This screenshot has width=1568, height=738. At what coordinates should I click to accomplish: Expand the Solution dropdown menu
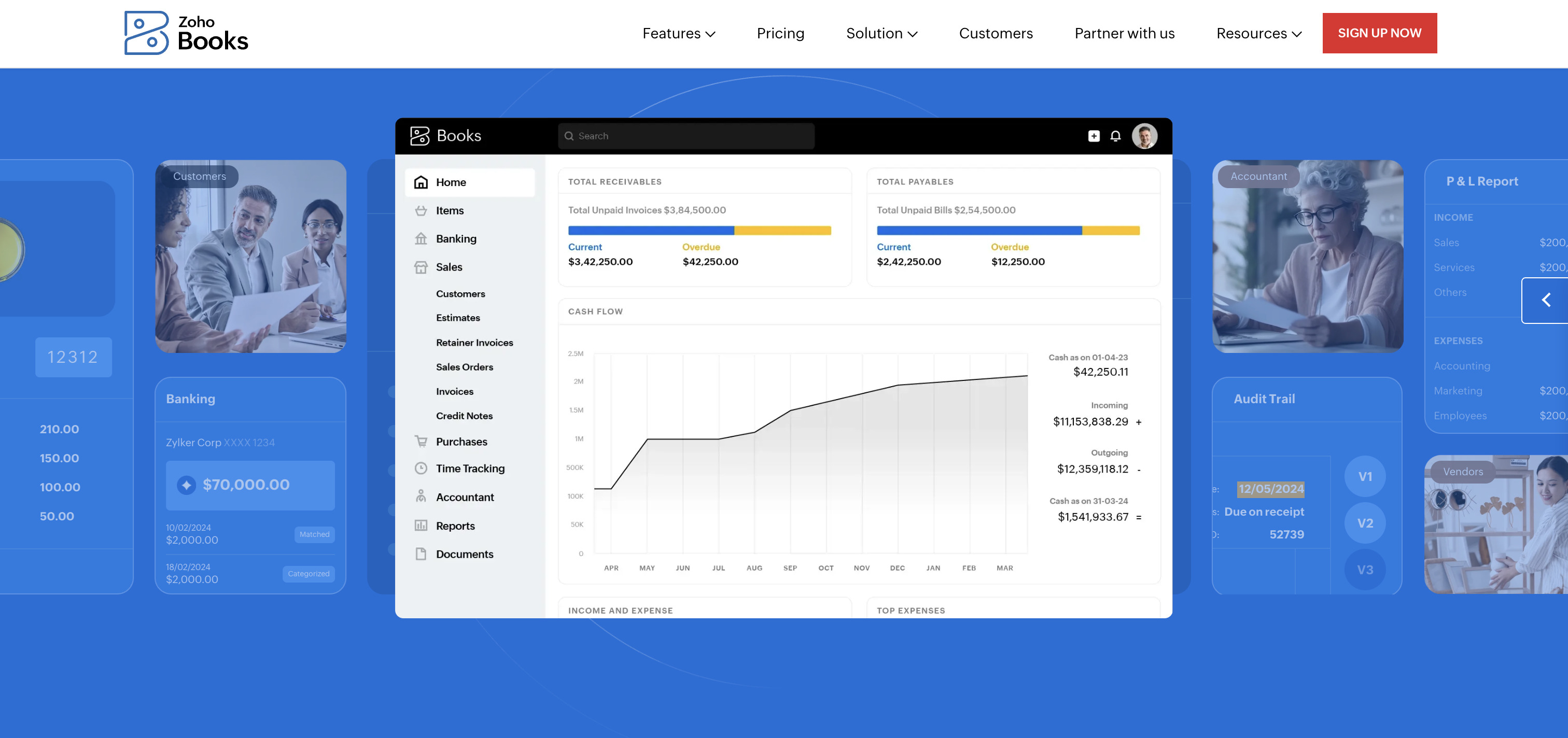(881, 34)
